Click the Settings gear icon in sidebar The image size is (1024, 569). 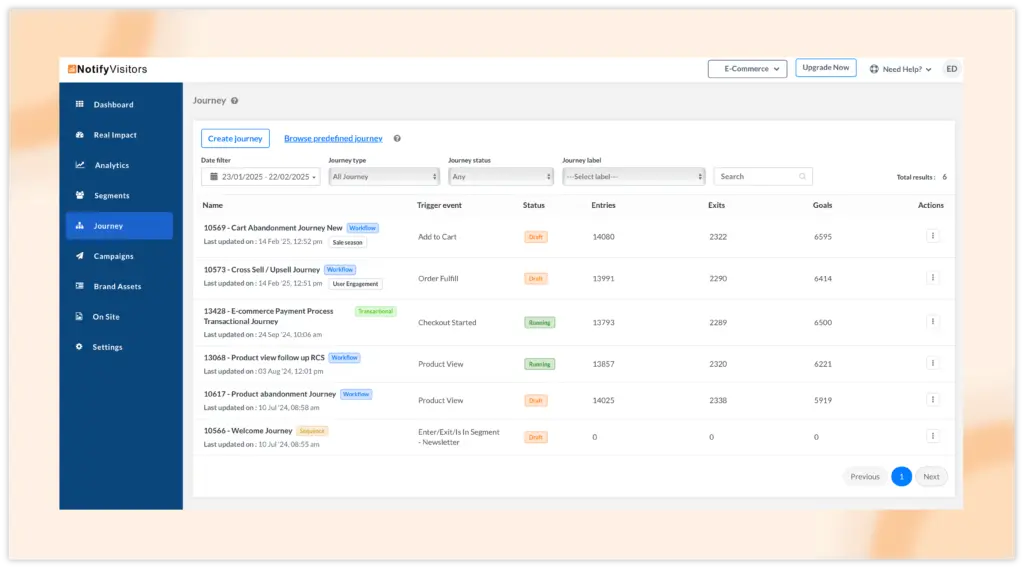click(80, 347)
